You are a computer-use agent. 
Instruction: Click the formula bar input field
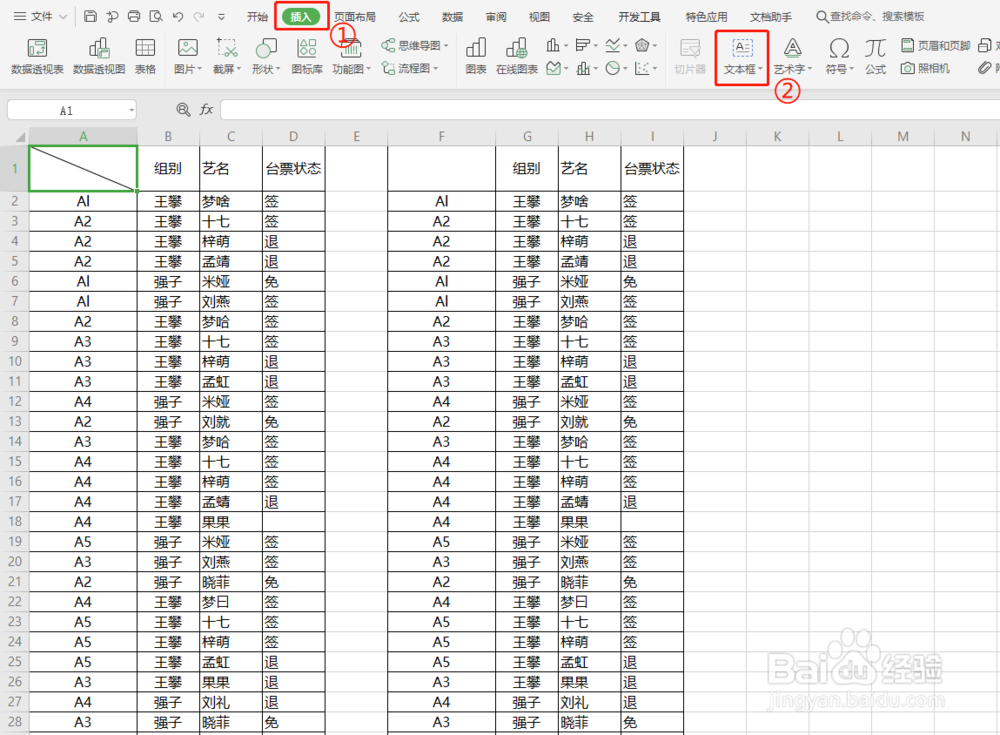pos(610,110)
